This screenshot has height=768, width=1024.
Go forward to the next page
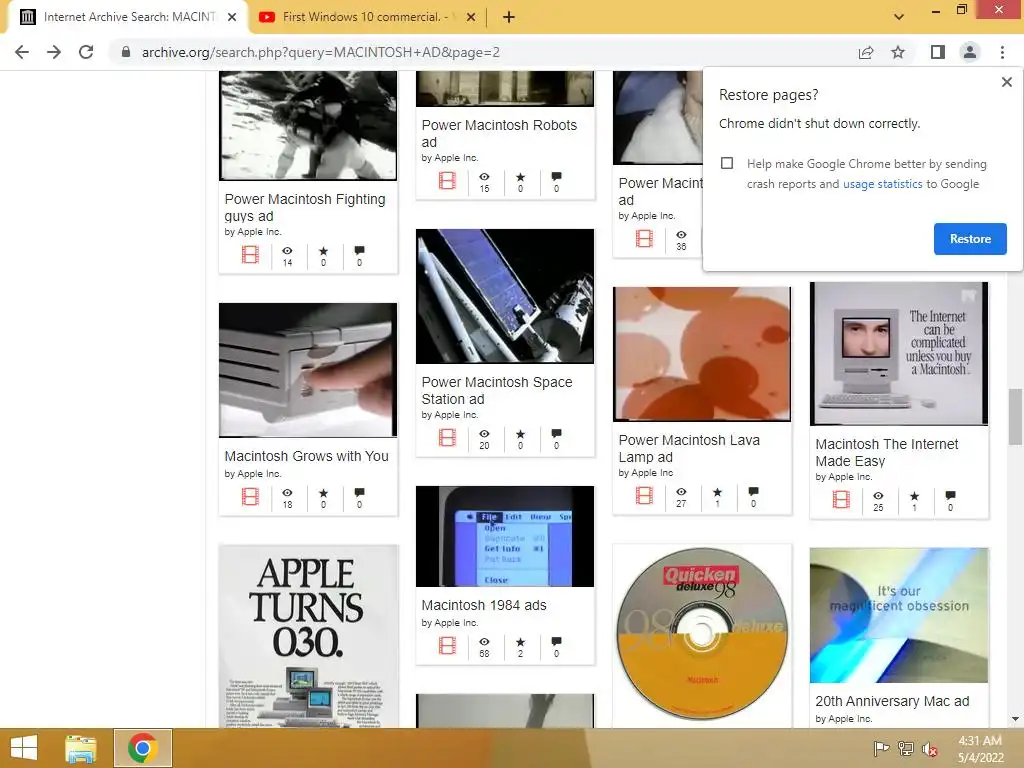54,52
